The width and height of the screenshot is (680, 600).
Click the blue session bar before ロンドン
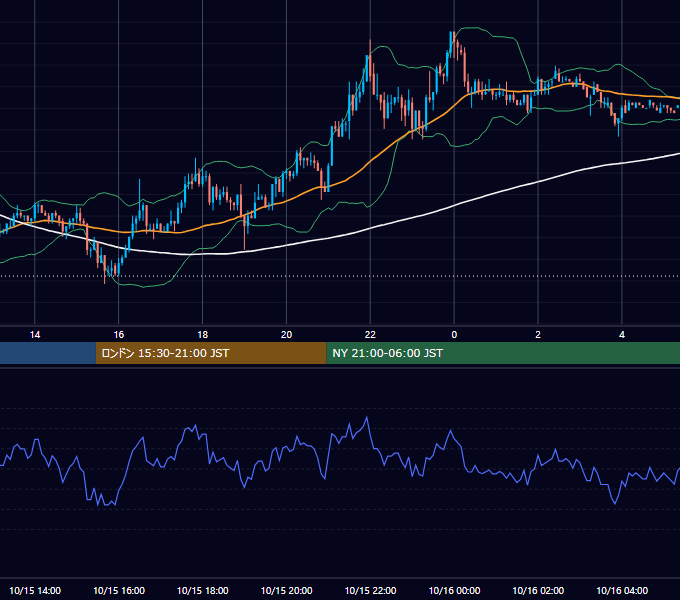(x=48, y=353)
